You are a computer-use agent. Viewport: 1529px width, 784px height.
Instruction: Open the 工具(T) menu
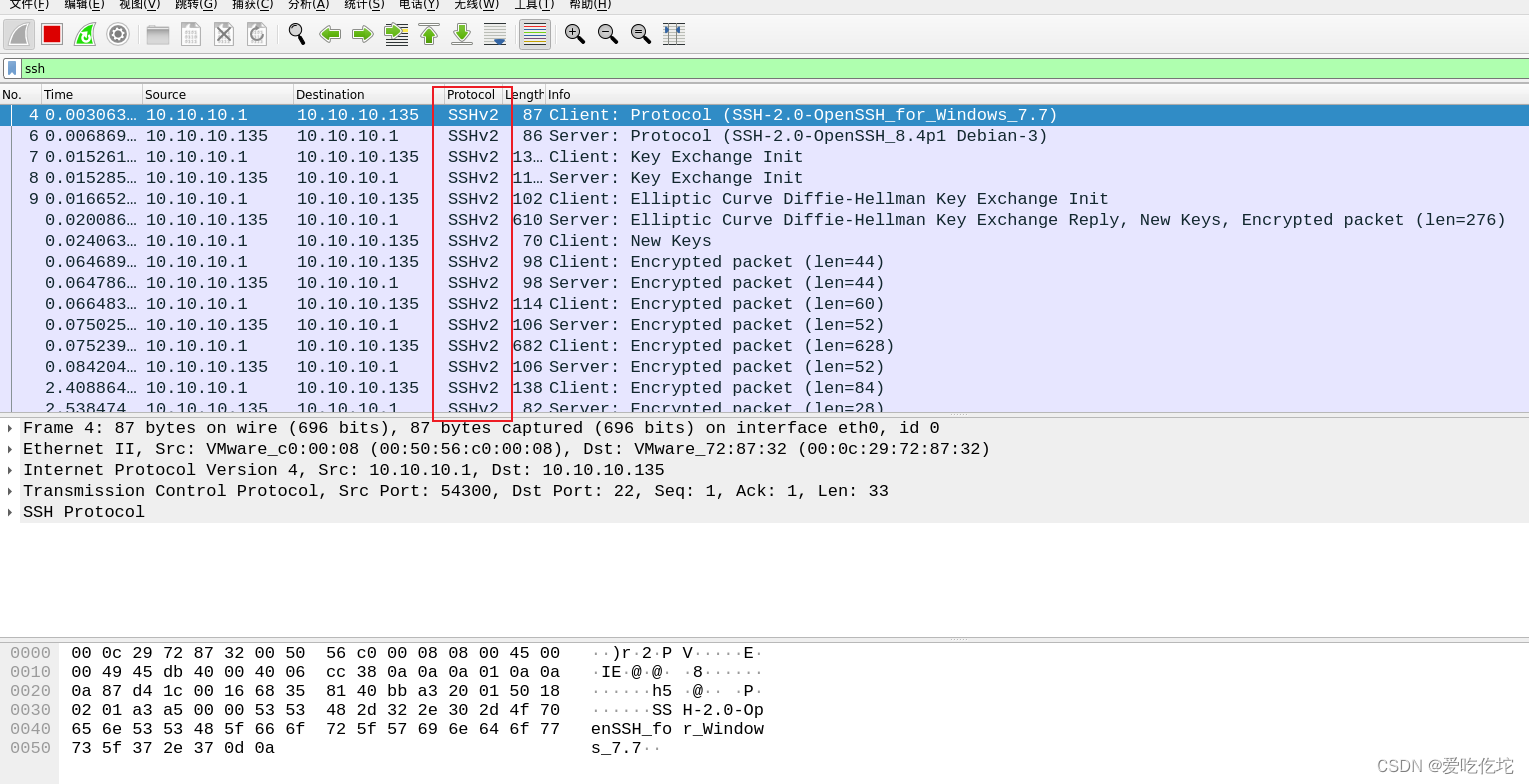pyautogui.click(x=534, y=5)
